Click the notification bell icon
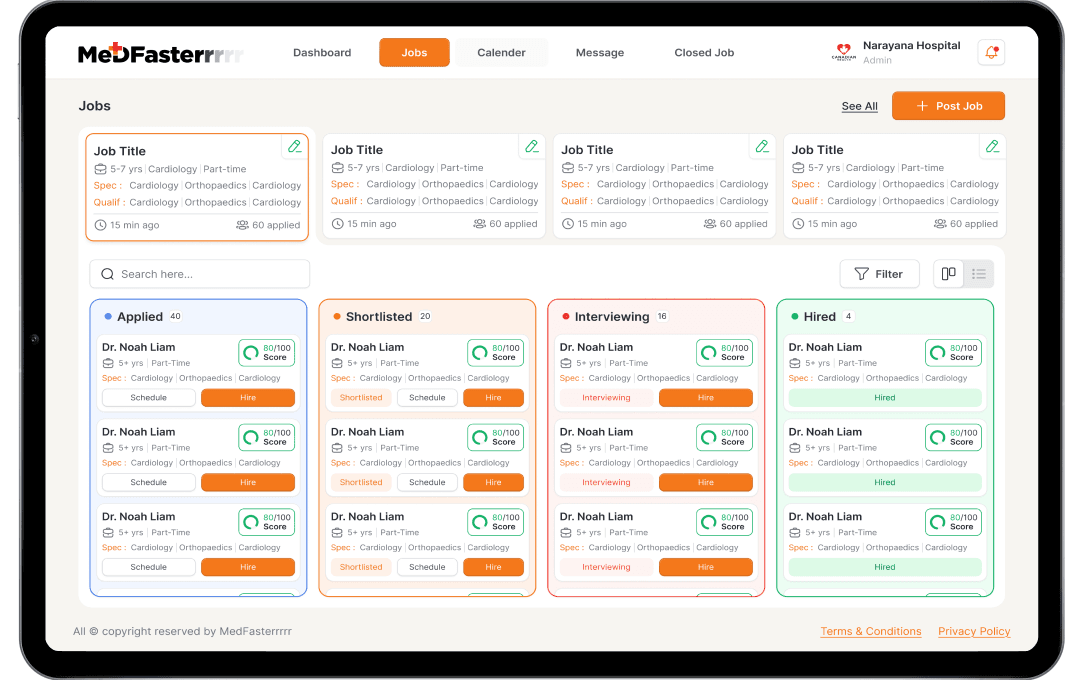Screen dimensions: 1079x680 pos(991,53)
